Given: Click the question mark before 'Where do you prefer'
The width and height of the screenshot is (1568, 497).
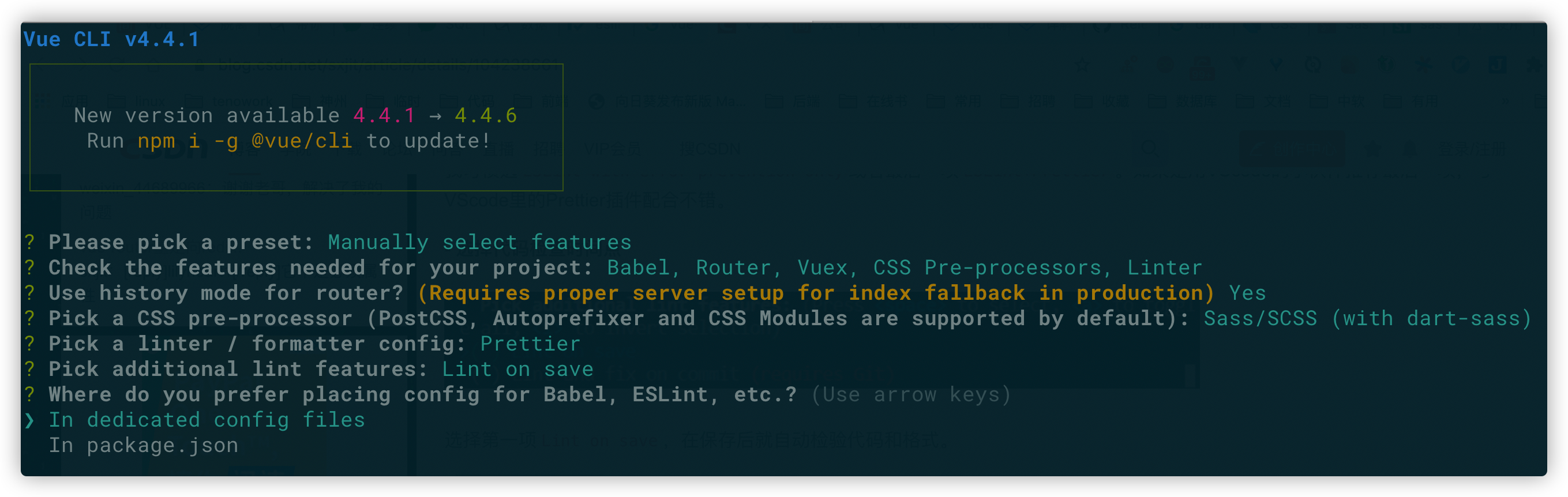Looking at the screenshot, I should click(29, 394).
